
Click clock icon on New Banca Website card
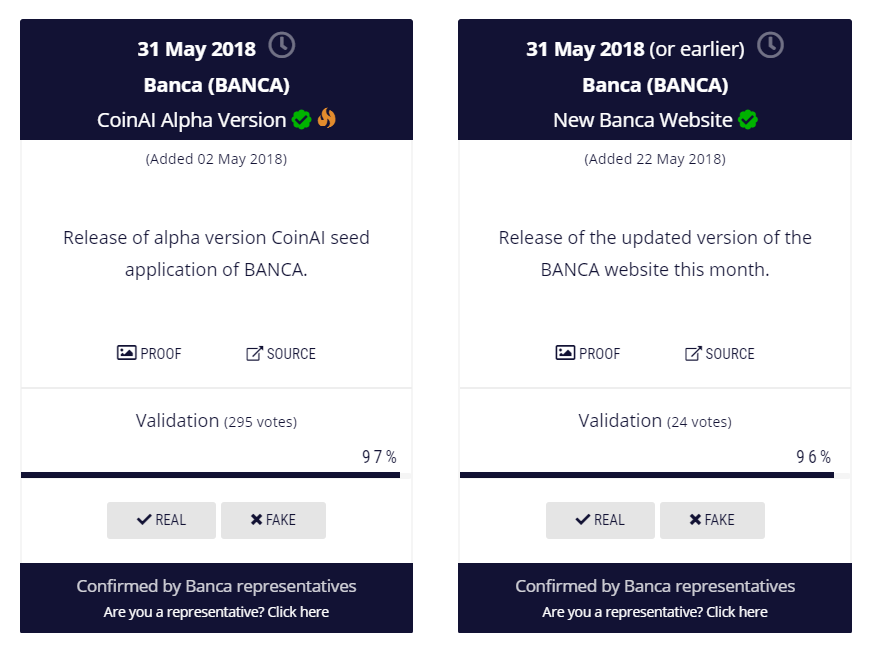coord(770,46)
